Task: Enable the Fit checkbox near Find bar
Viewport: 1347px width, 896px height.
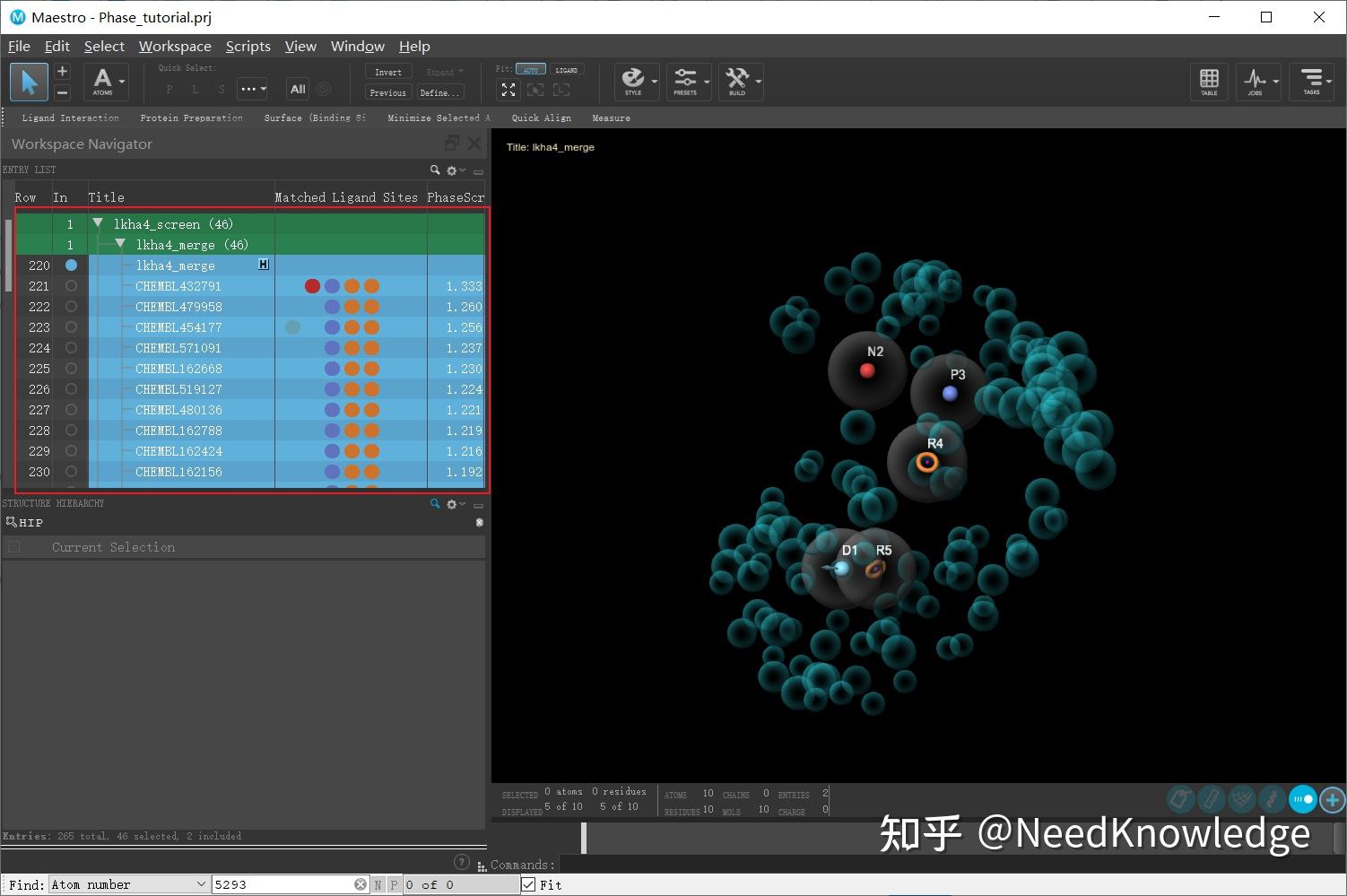Action: click(528, 883)
